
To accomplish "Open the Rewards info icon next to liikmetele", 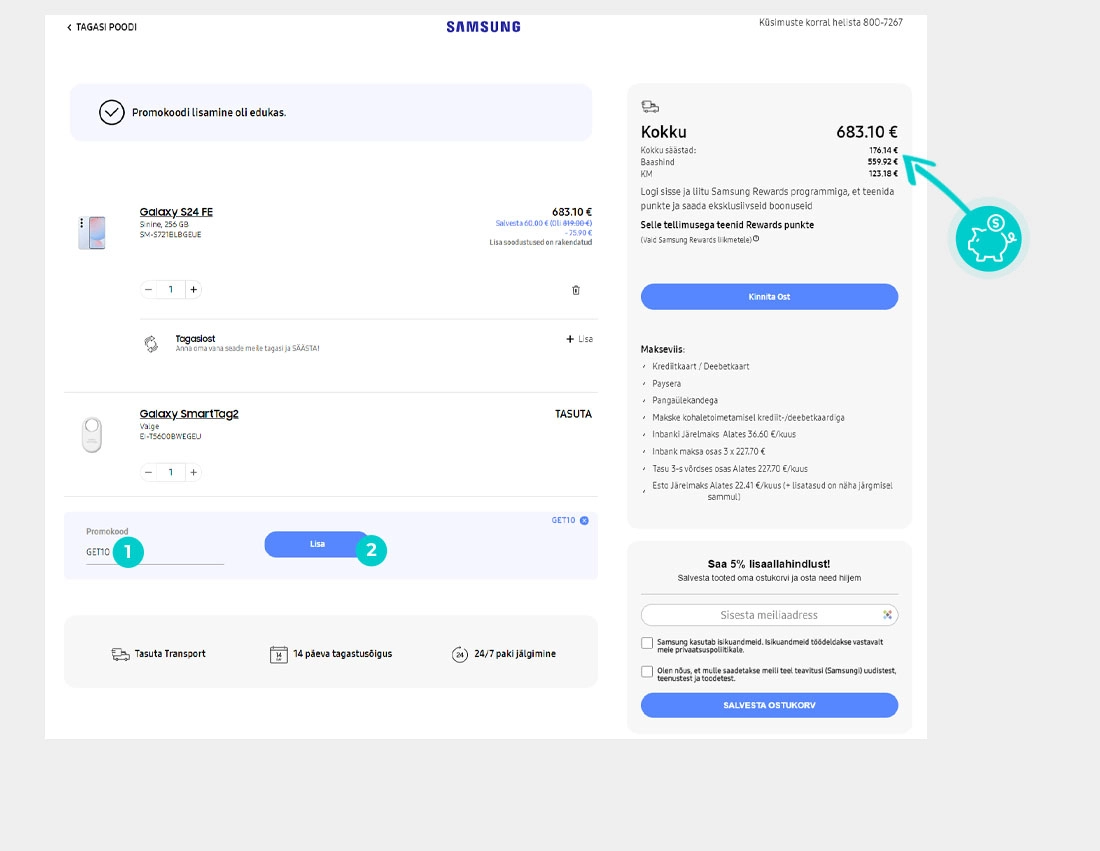I will 756,239.
